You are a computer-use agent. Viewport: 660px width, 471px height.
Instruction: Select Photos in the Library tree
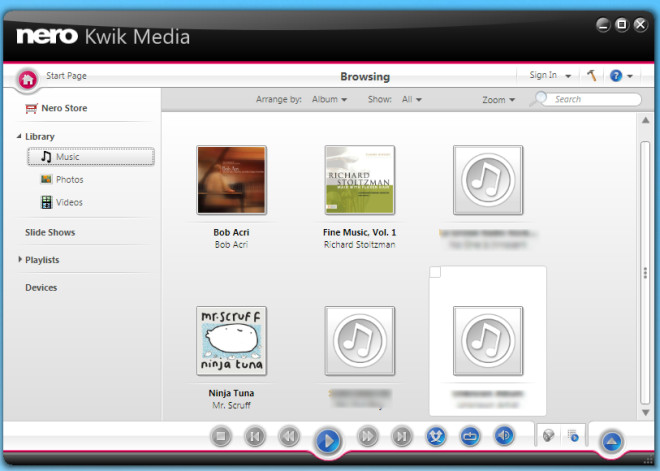[69, 179]
